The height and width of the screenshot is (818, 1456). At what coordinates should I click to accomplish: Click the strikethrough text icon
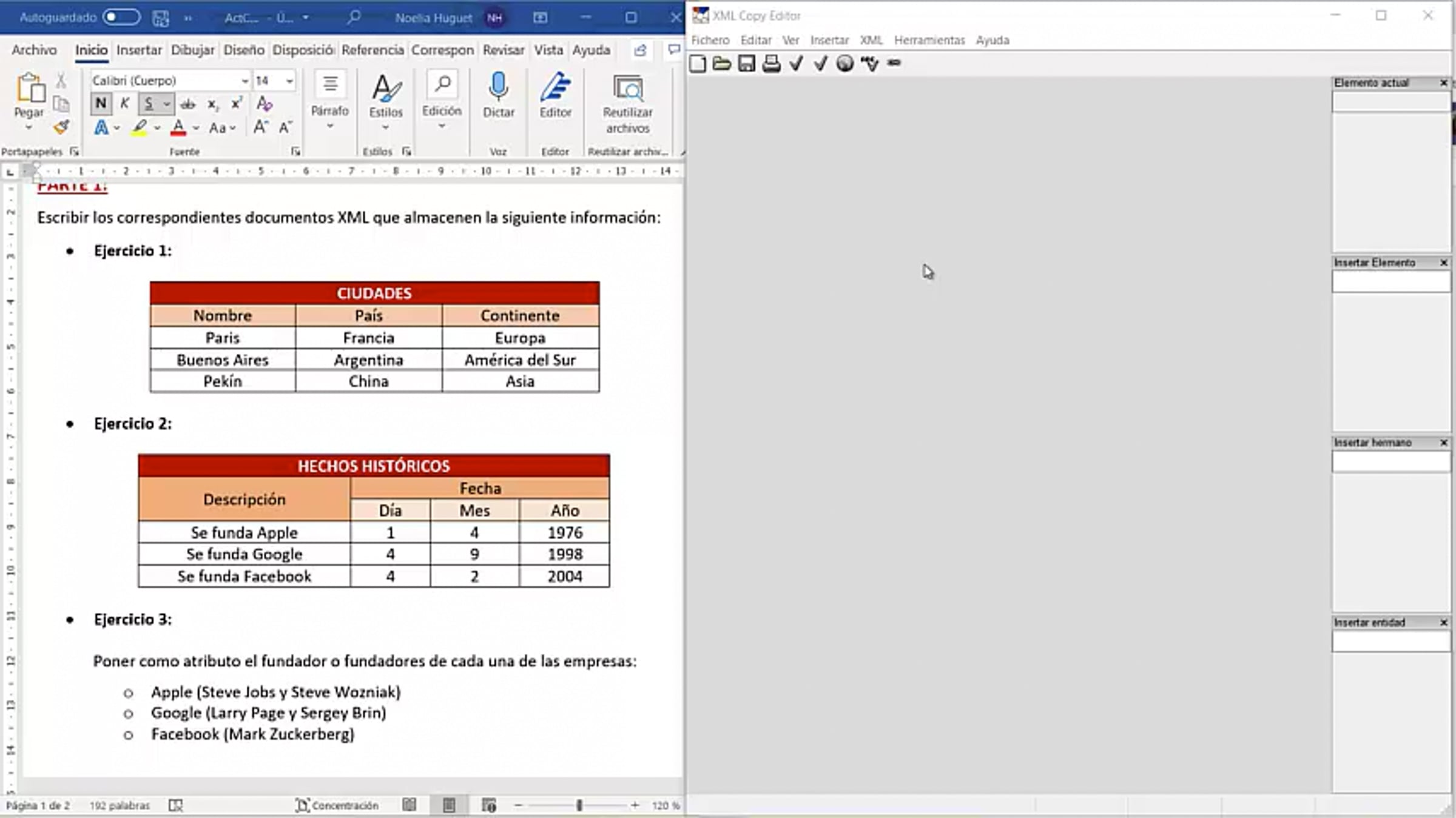pyautogui.click(x=188, y=104)
